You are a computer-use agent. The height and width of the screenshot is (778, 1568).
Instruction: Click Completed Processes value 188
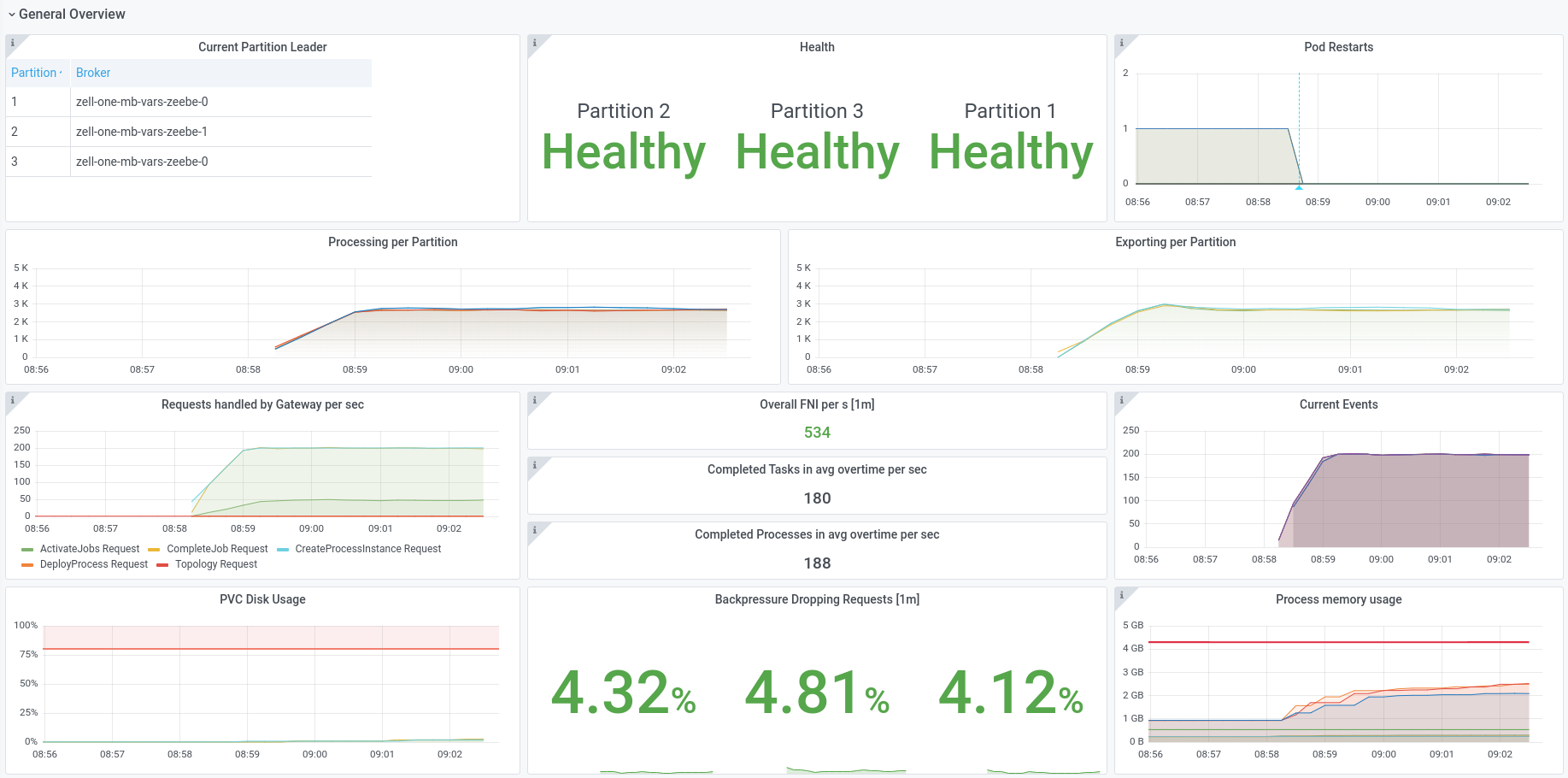coord(817,563)
